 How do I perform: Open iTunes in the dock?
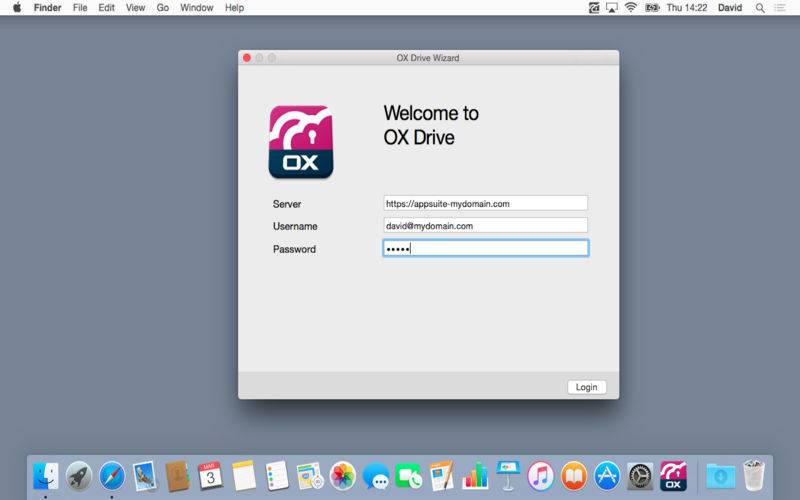tap(541, 476)
